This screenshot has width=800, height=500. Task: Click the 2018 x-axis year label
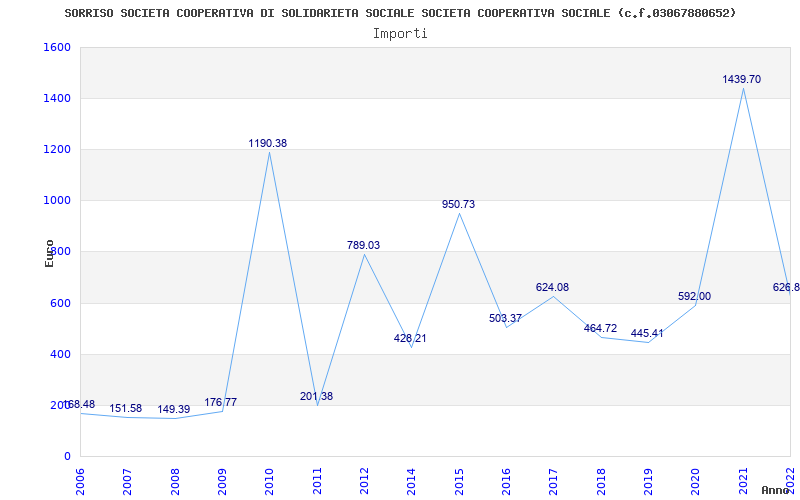click(601, 481)
